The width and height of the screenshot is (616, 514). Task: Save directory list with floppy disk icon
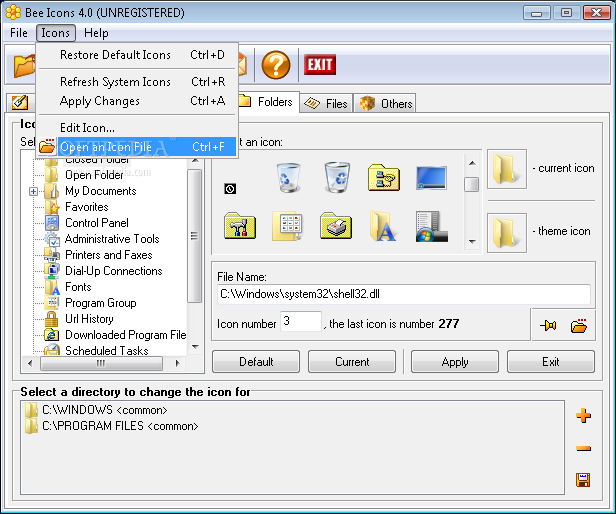pyautogui.click(x=583, y=480)
